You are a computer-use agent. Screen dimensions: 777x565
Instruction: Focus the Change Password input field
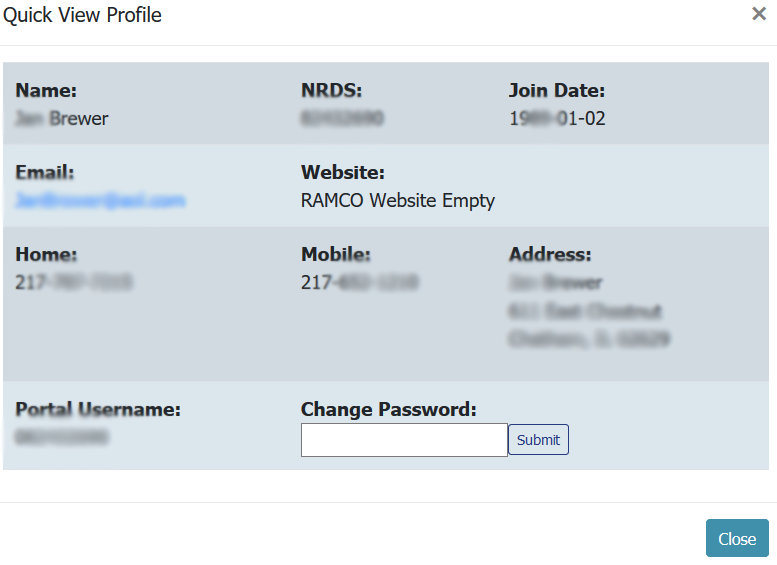(x=404, y=440)
